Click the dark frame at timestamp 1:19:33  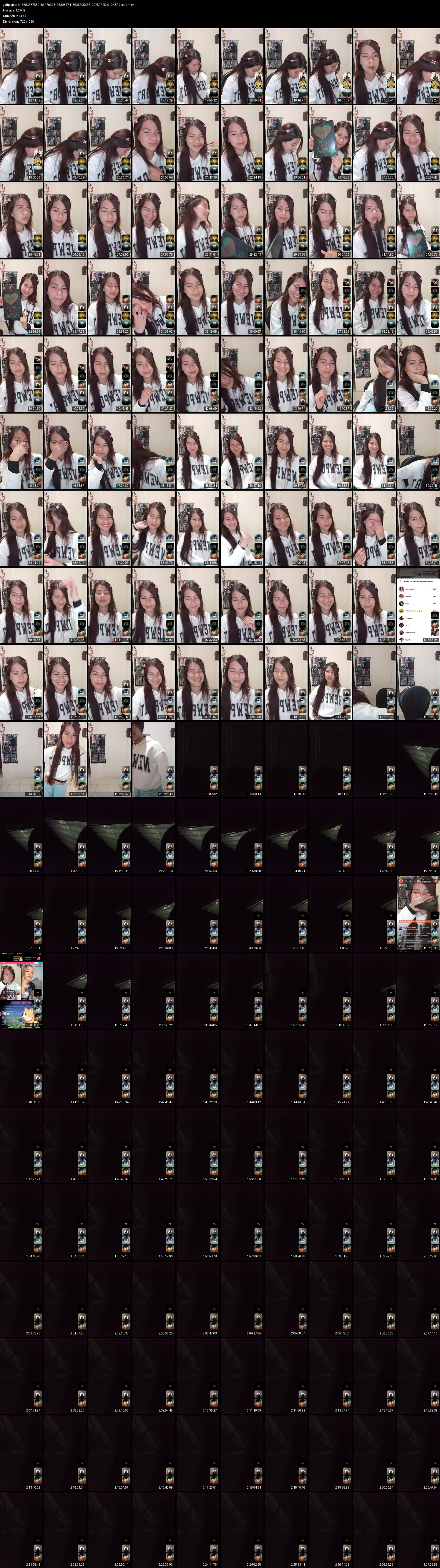pyautogui.click(x=418, y=760)
